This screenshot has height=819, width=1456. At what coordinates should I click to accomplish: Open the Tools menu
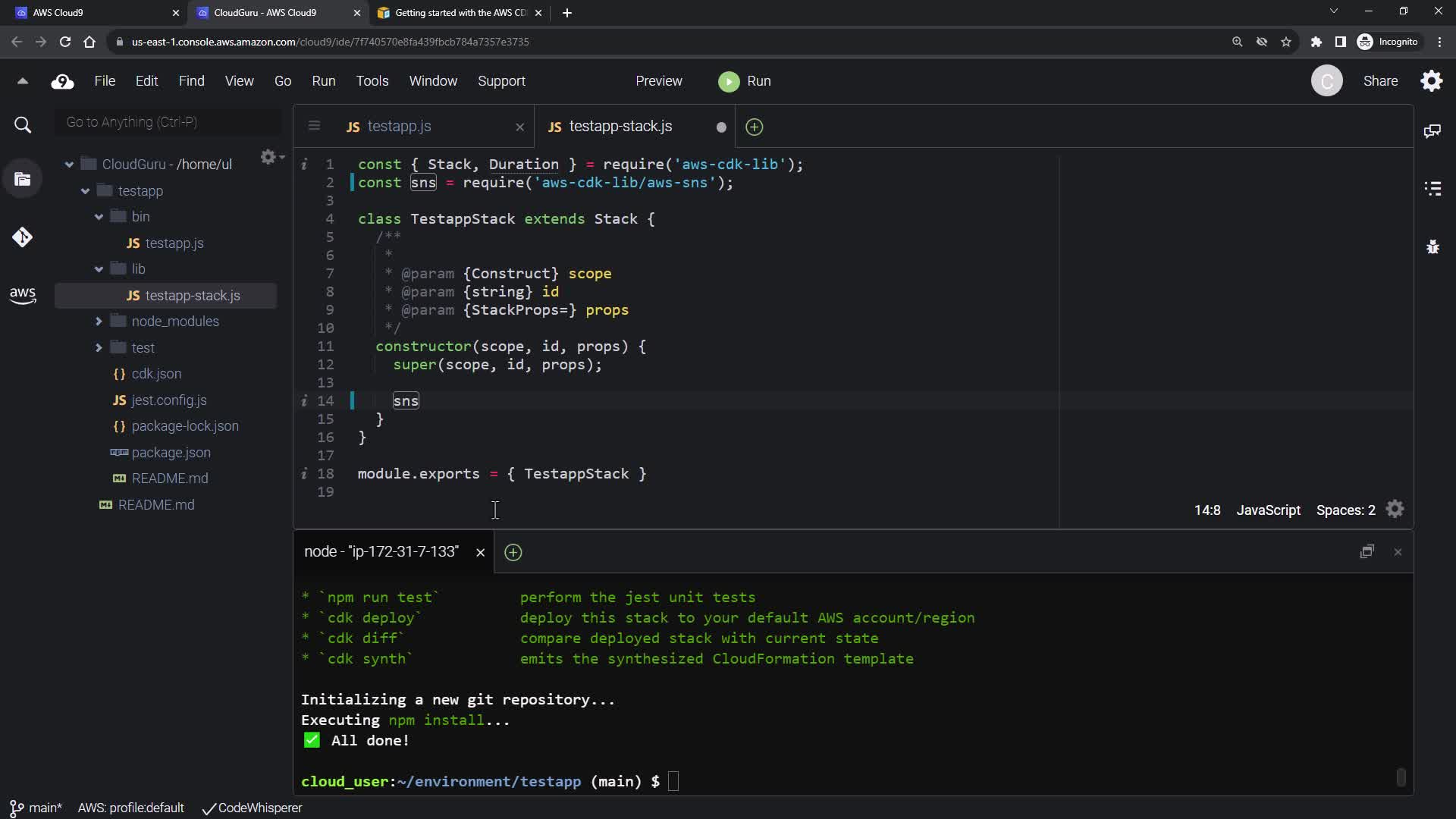tap(372, 81)
